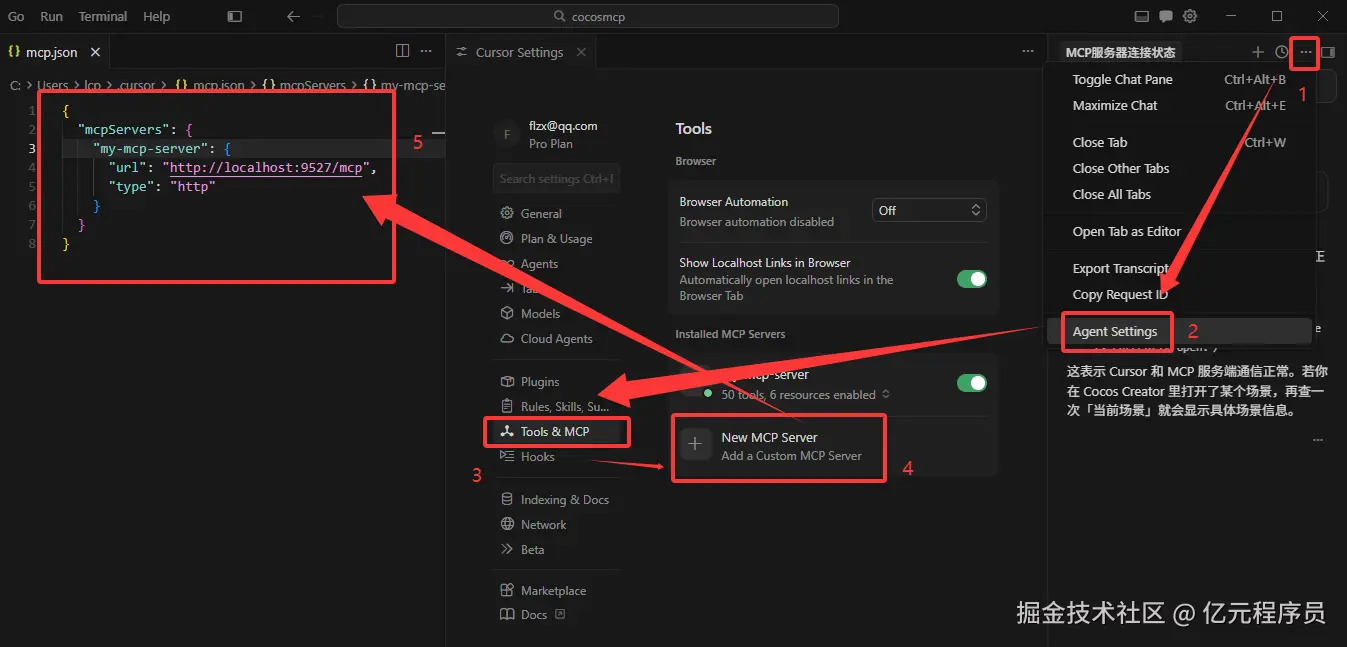Image resolution: width=1347 pixels, height=647 pixels.
Task: Disable the my-mcp-server toggle switch
Action: 971,383
